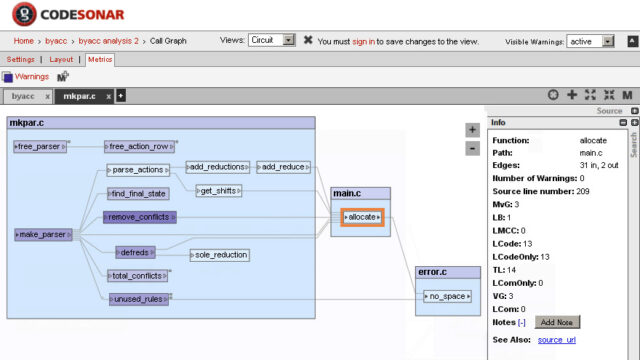
Task: Select the add_reduce node
Action: (283, 167)
